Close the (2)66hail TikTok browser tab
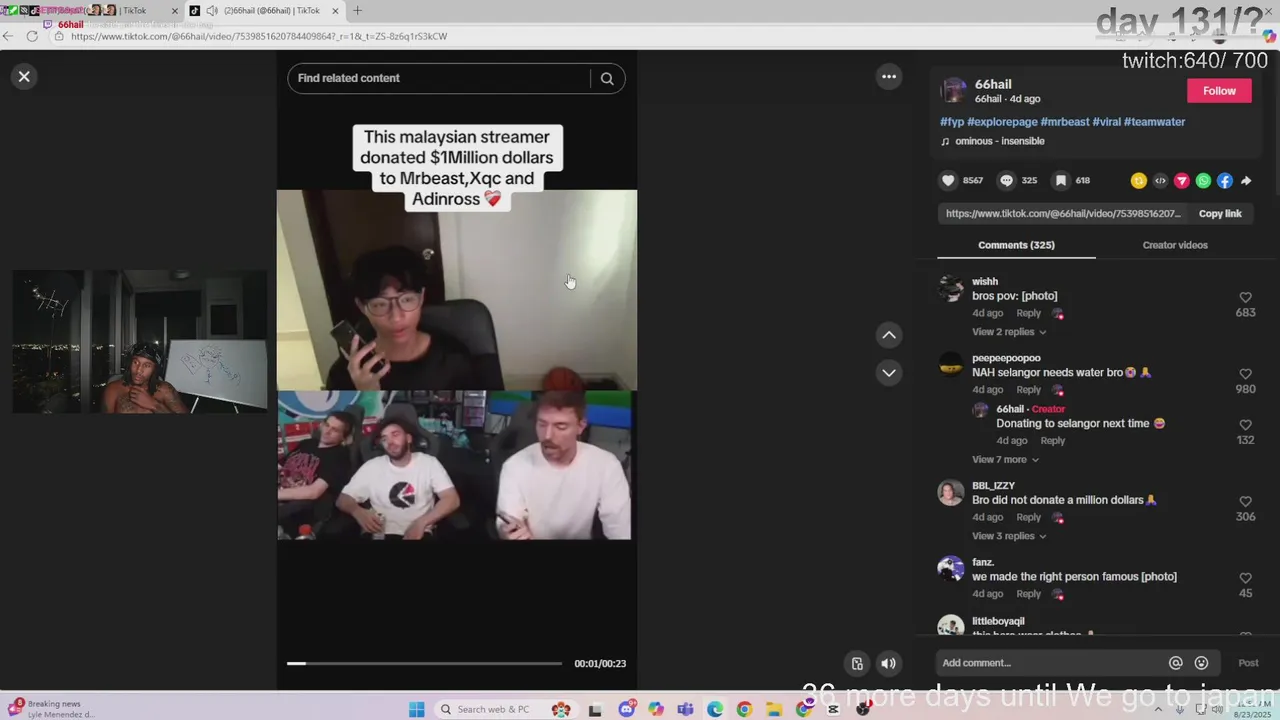The image size is (1280, 720). click(335, 11)
